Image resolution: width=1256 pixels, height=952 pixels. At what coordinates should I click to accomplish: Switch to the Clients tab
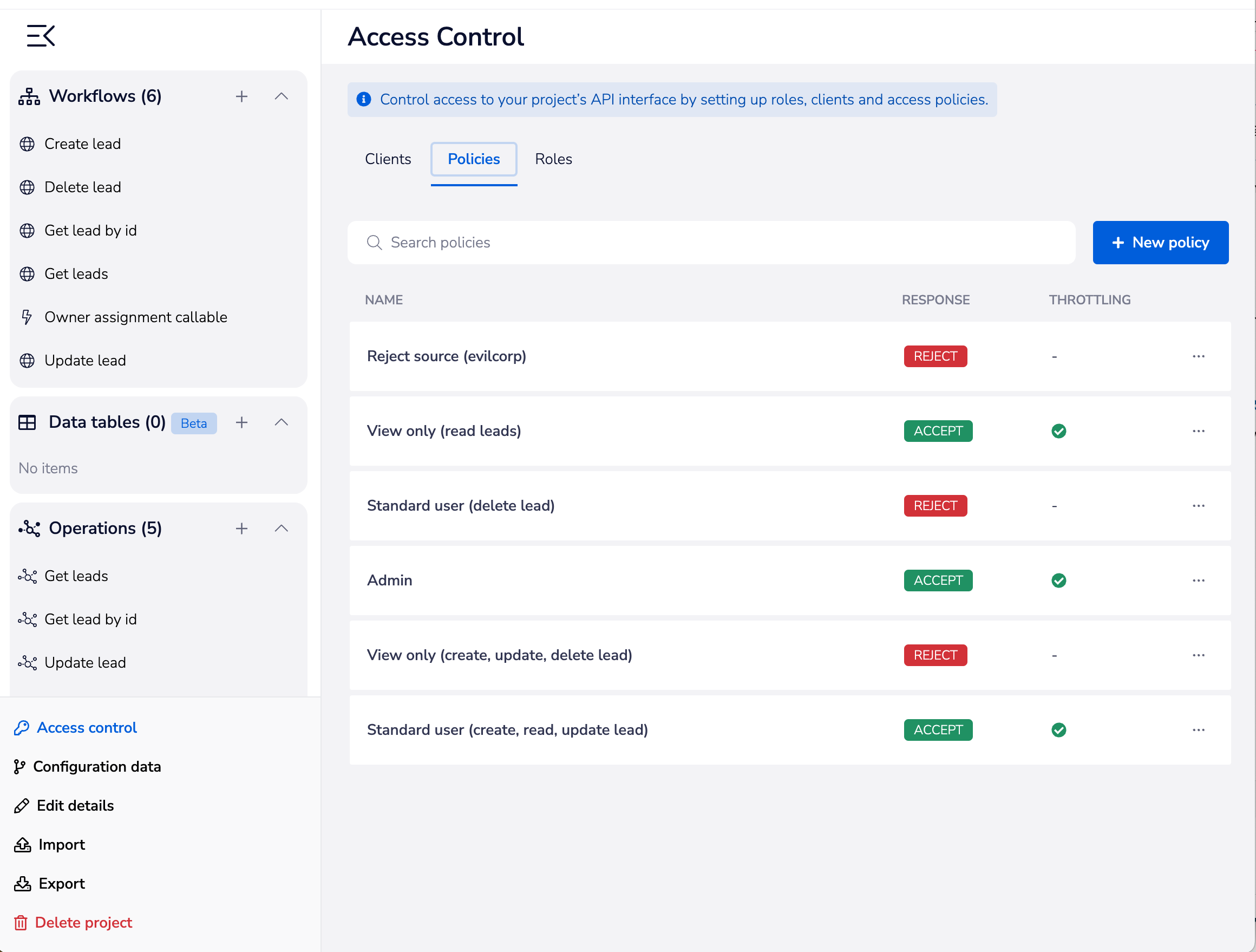point(388,159)
